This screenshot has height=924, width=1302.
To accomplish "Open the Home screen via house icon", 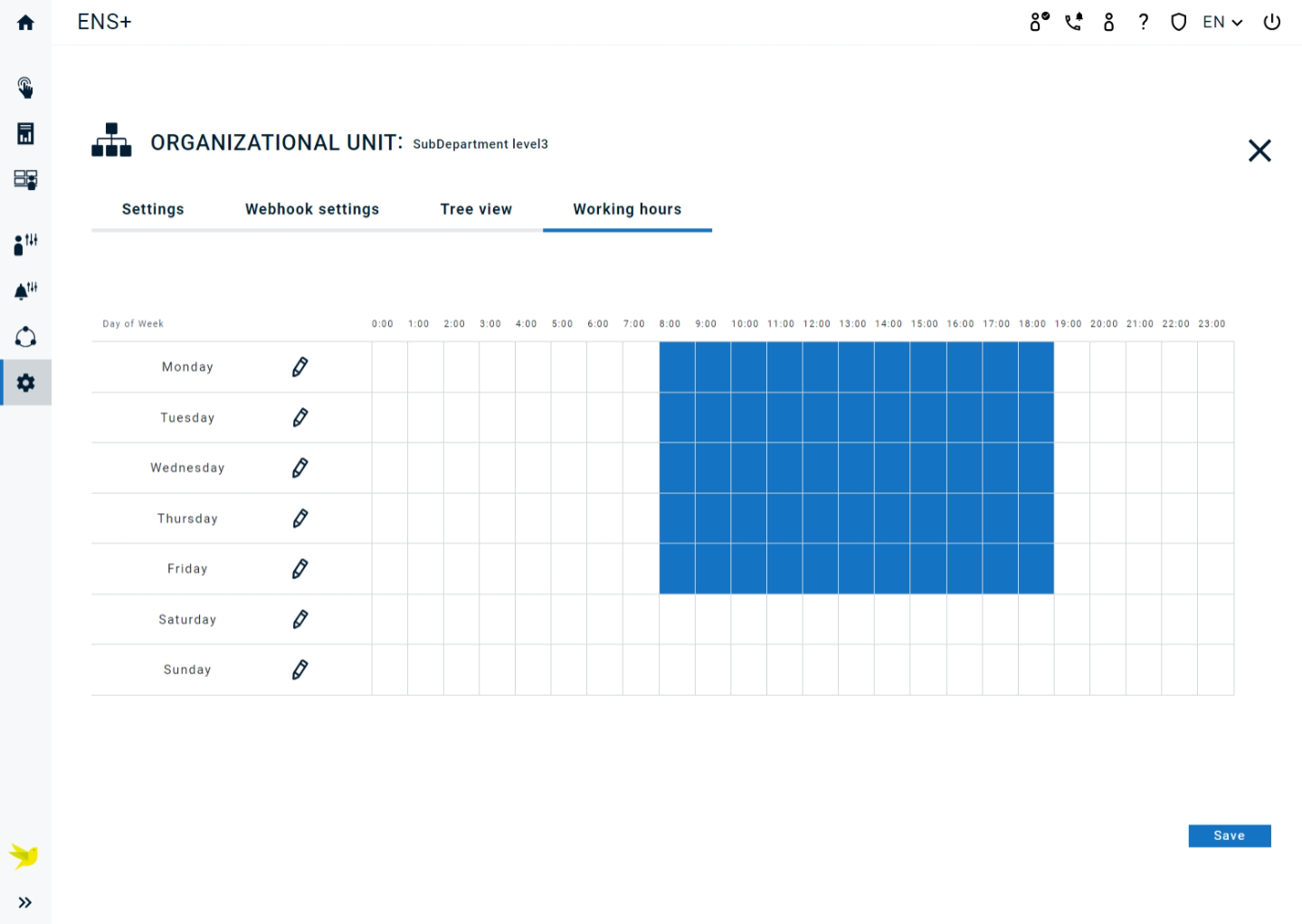I will point(25,22).
